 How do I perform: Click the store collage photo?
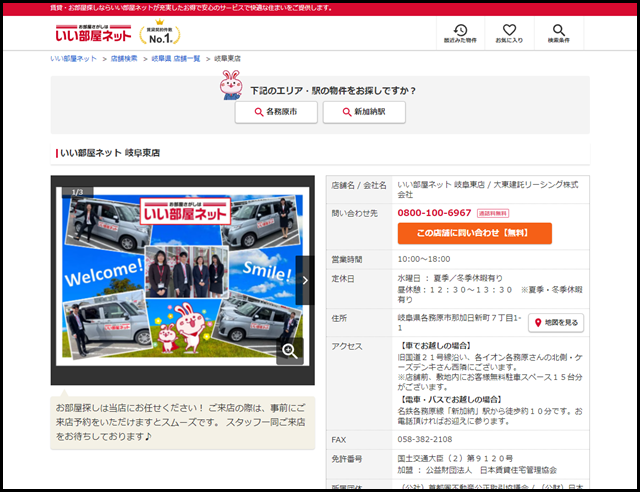click(x=182, y=276)
